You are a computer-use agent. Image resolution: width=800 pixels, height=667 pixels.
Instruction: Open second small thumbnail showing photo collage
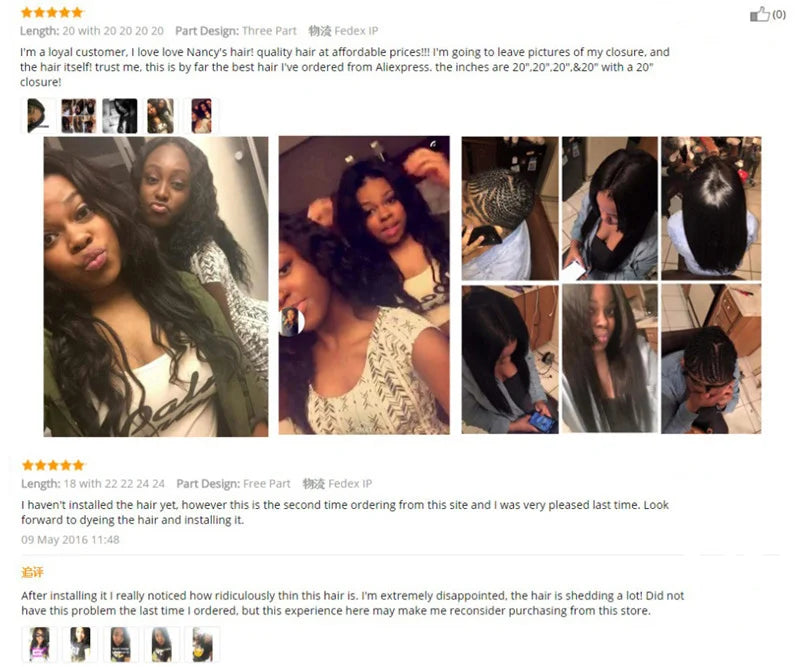[79, 116]
